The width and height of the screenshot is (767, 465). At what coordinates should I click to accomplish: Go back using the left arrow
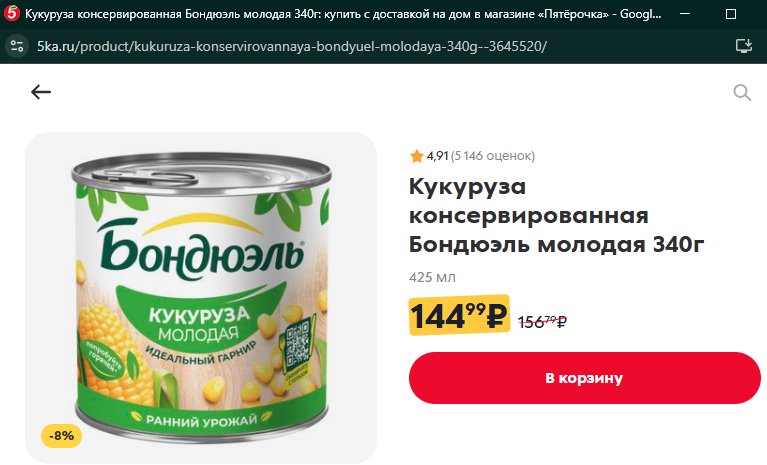point(41,92)
